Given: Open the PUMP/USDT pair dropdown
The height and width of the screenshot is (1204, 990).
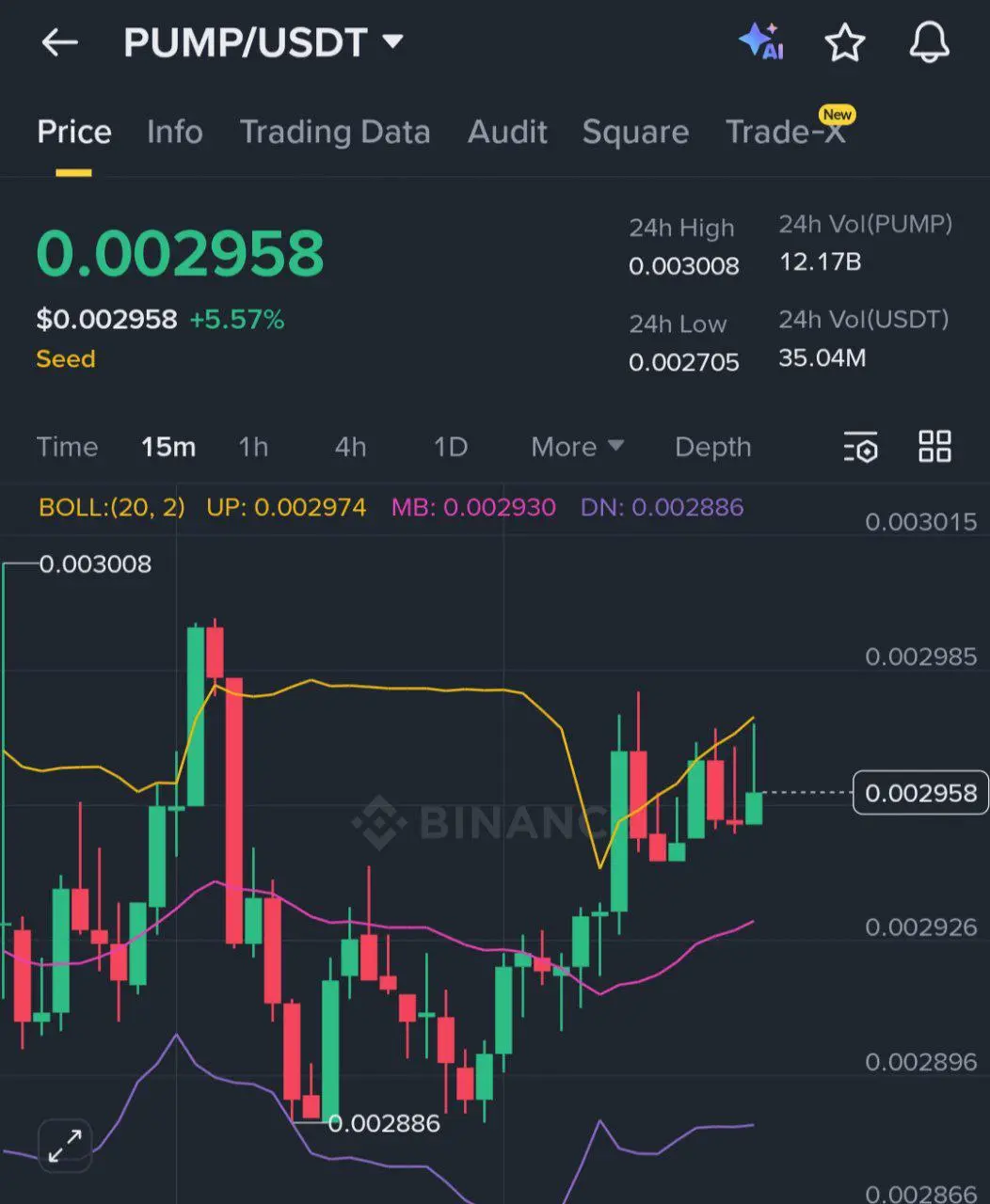Looking at the screenshot, I should click(263, 42).
